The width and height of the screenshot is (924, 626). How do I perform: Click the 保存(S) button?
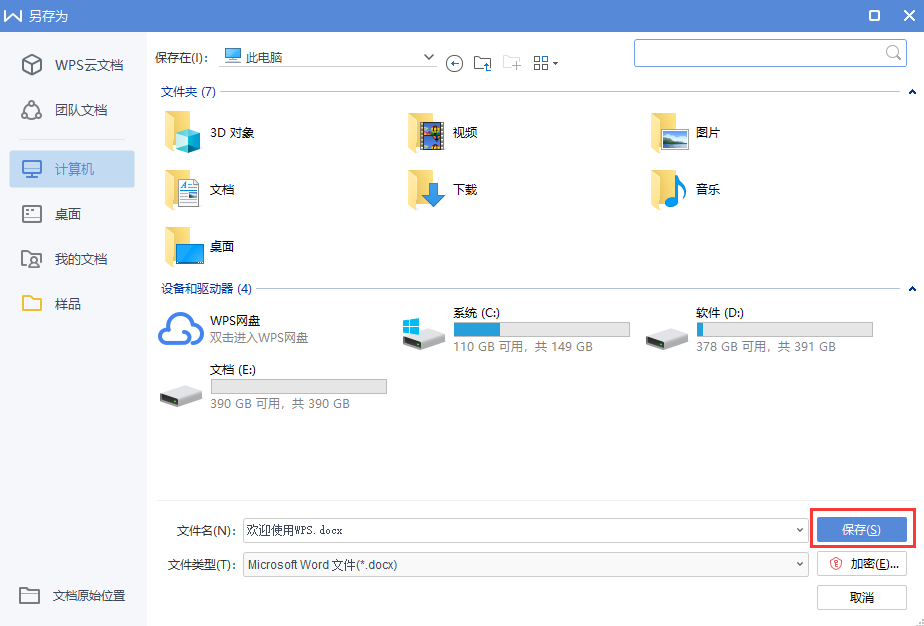(x=862, y=529)
